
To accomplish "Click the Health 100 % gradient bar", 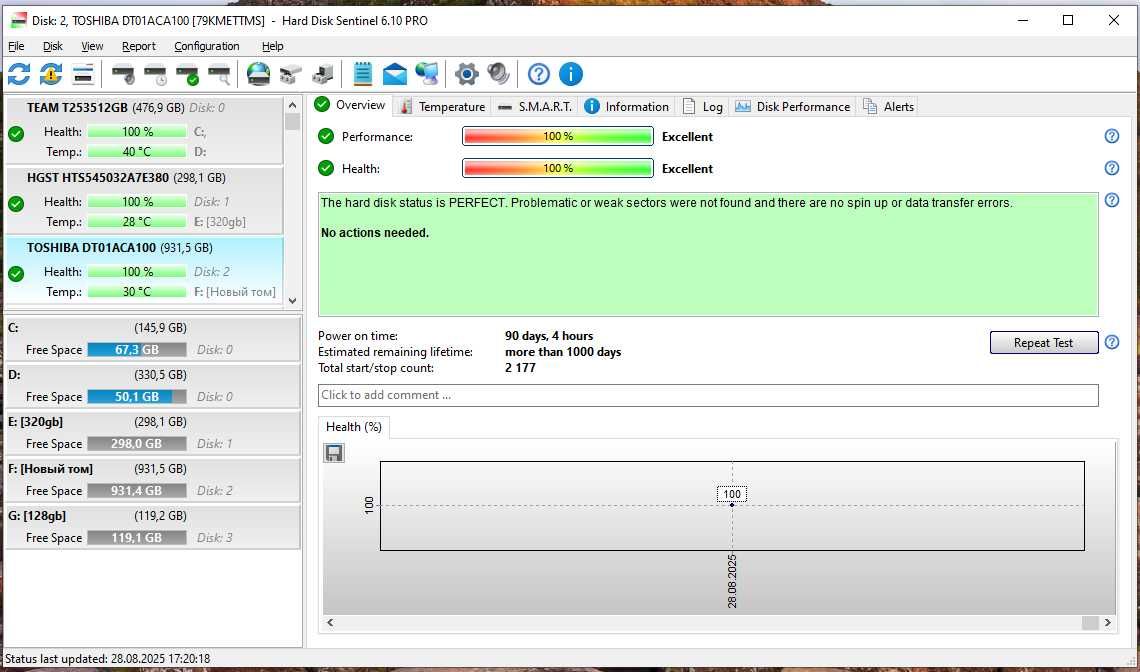I will click(558, 168).
